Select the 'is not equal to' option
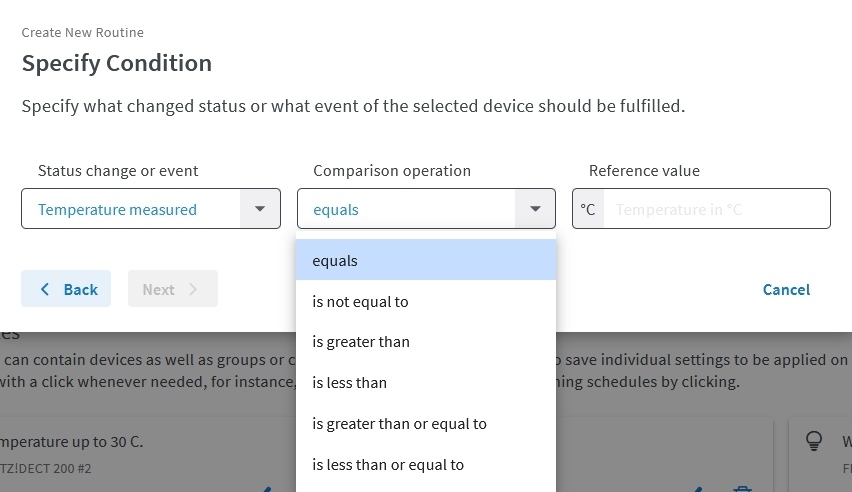This screenshot has height=492, width=852. pyautogui.click(x=426, y=301)
